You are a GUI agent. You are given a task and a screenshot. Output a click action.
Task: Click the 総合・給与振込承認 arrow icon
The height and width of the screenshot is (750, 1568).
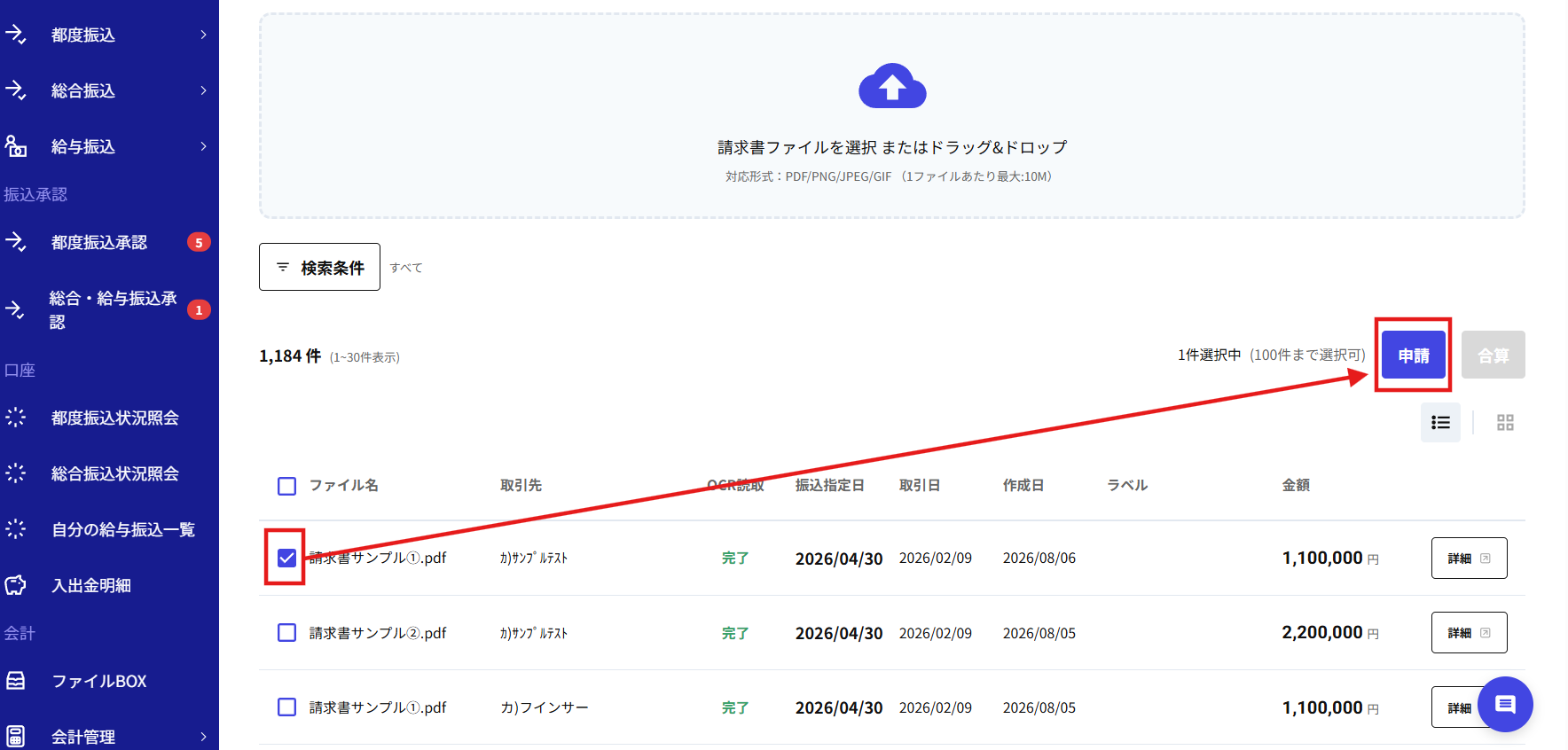pyautogui.click(x=16, y=310)
